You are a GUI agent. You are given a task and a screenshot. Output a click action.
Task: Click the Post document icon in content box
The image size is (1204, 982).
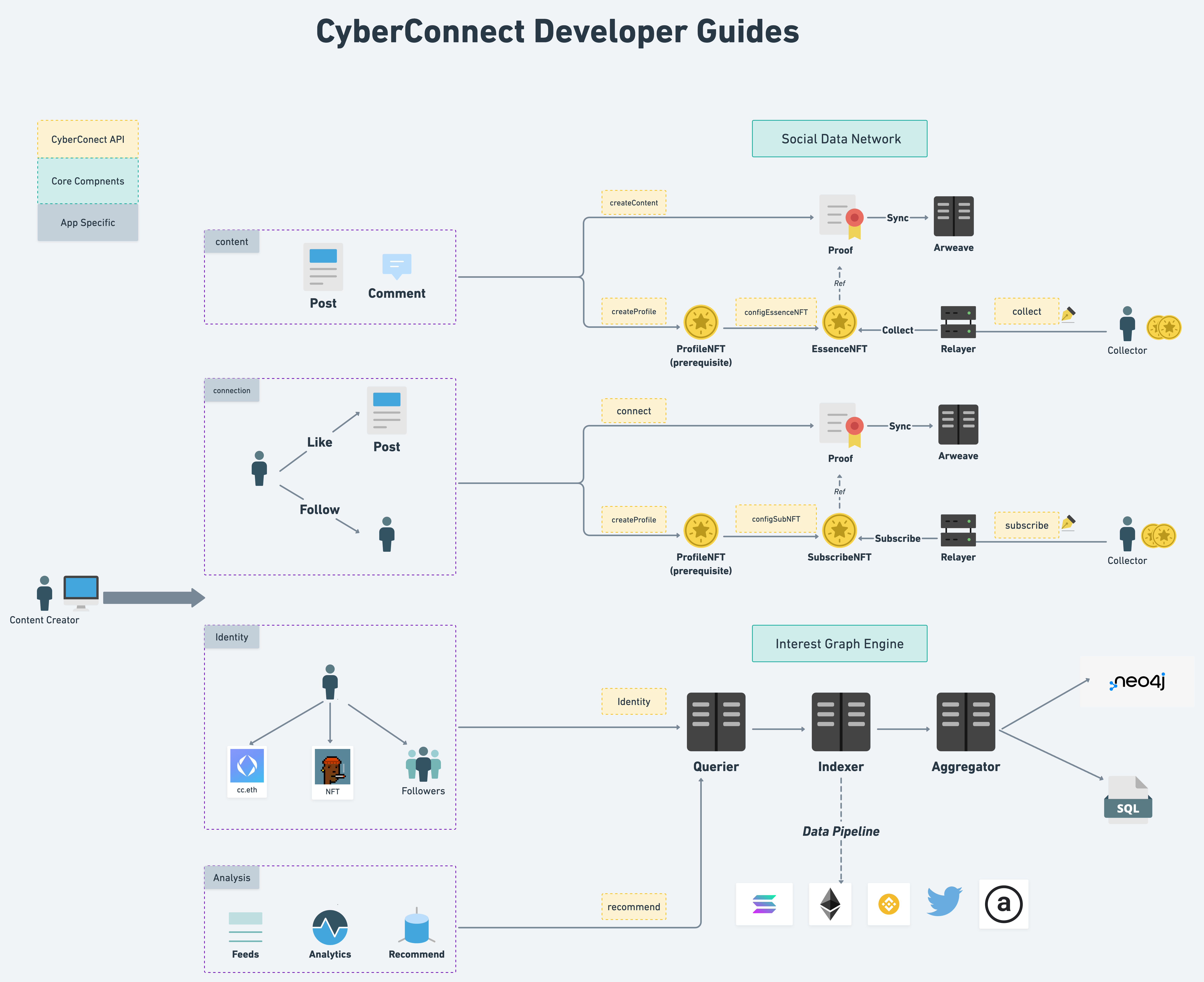pyautogui.click(x=323, y=267)
